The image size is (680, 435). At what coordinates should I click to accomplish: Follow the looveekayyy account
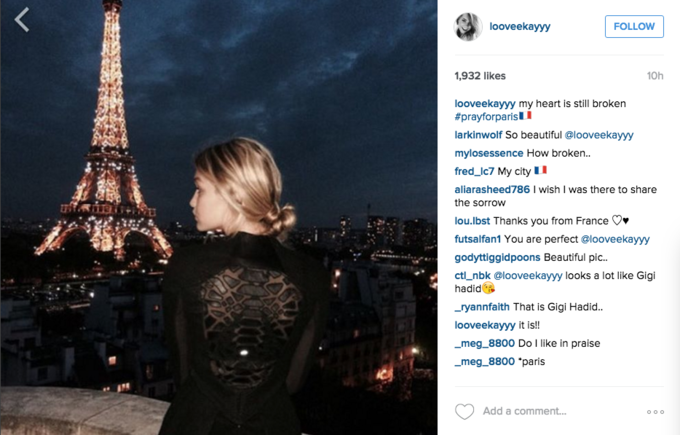[x=634, y=26]
